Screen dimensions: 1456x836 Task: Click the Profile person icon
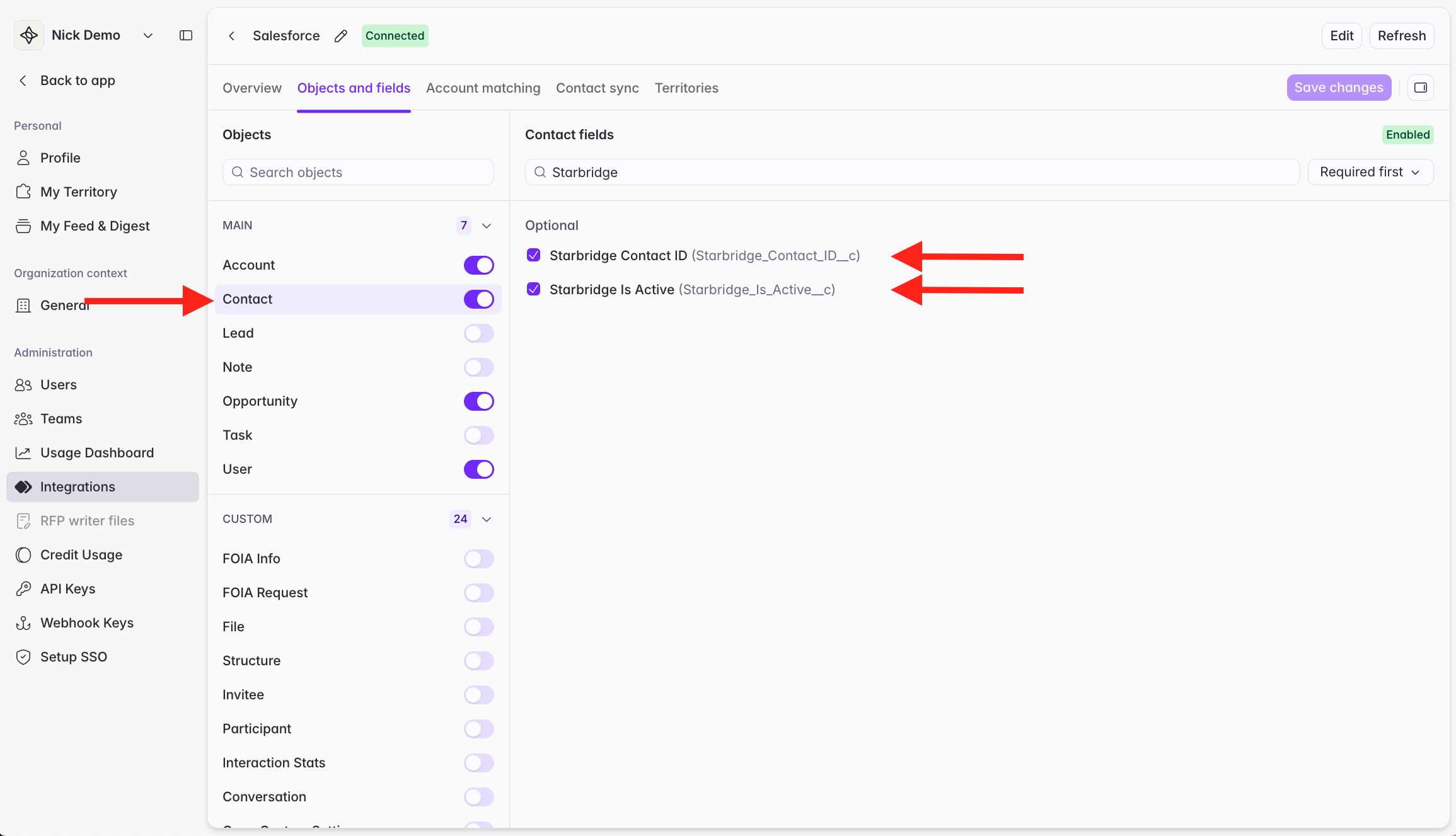pyautogui.click(x=23, y=157)
